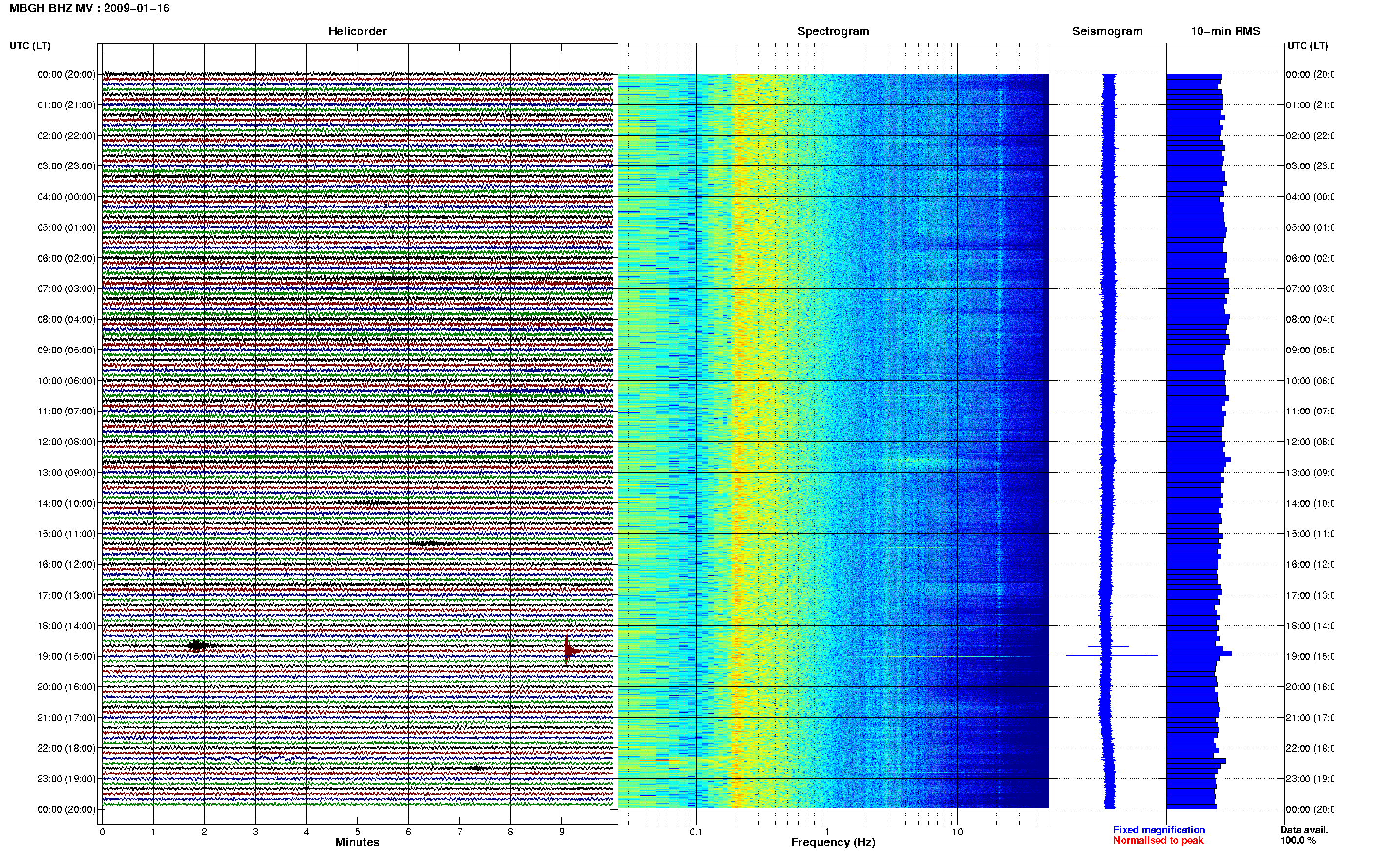The width and height of the screenshot is (1389, 868).
Task: Click the 15:00 (11:00) label beside the Helicorder
Action: 66,534
